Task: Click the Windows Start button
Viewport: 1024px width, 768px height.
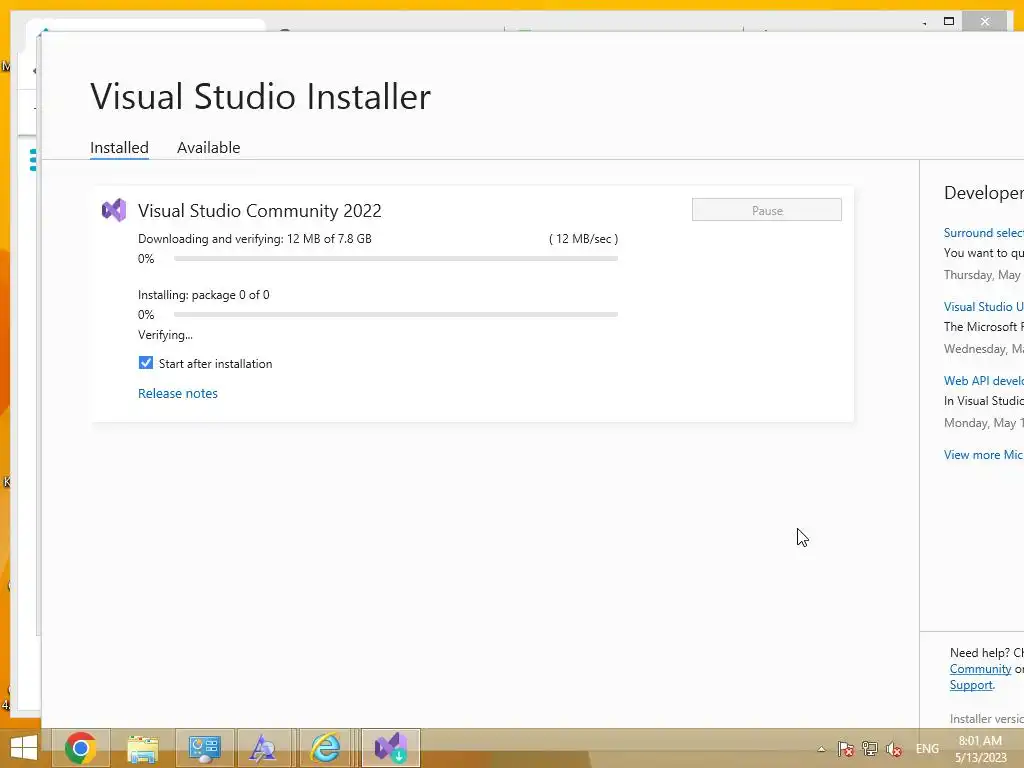Action: click(24, 748)
